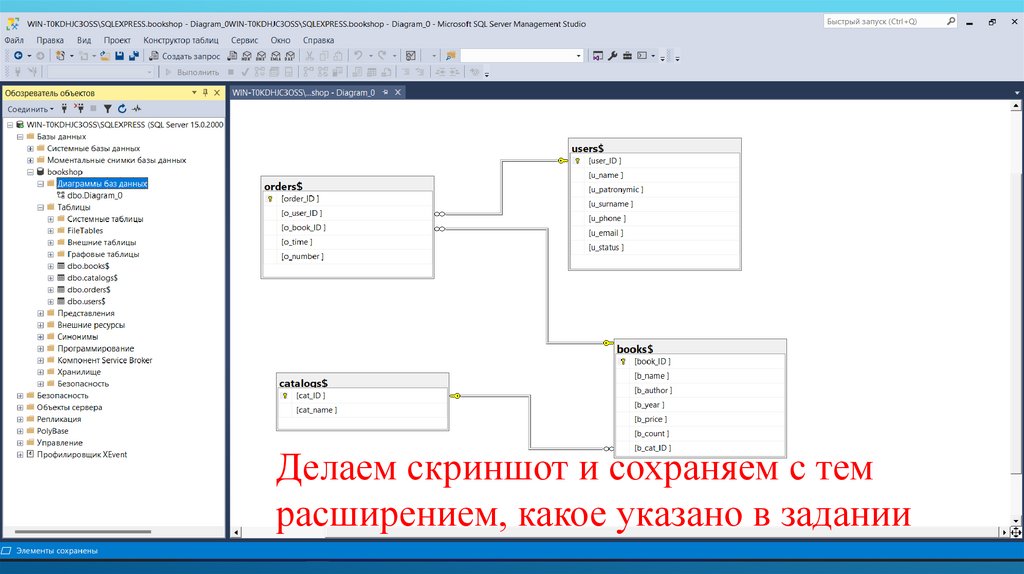The height and width of the screenshot is (574, 1024).
Task: Click the Toolbox briefcase icon
Action: [627, 56]
